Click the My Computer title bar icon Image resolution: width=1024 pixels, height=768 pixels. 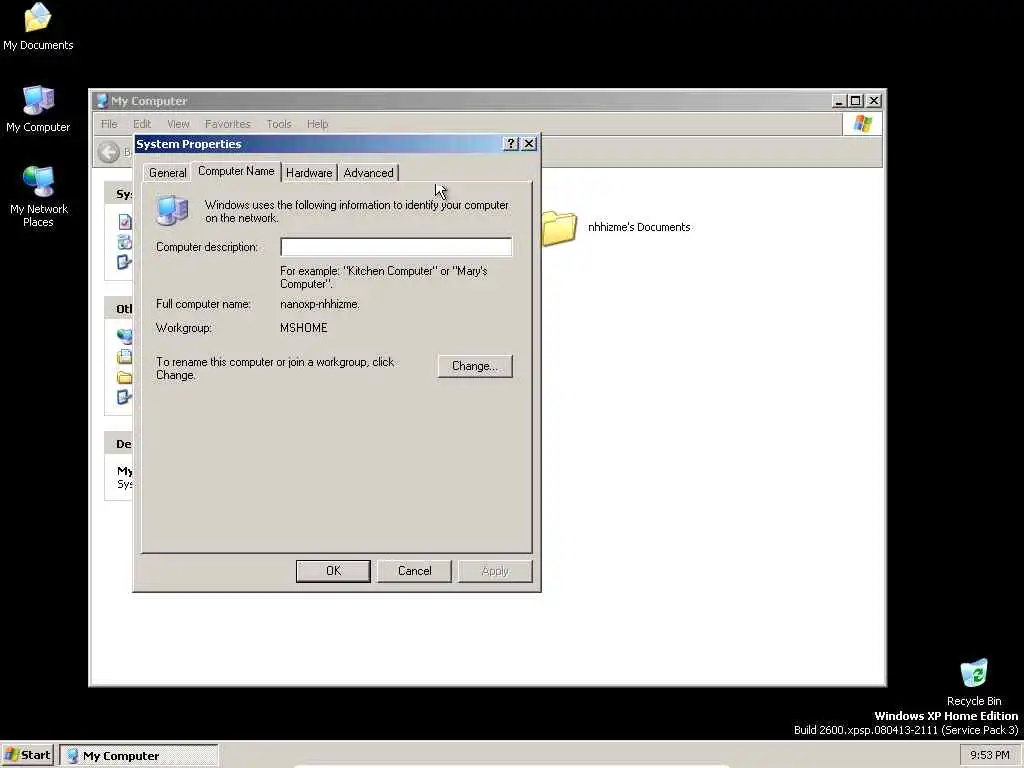102,101
